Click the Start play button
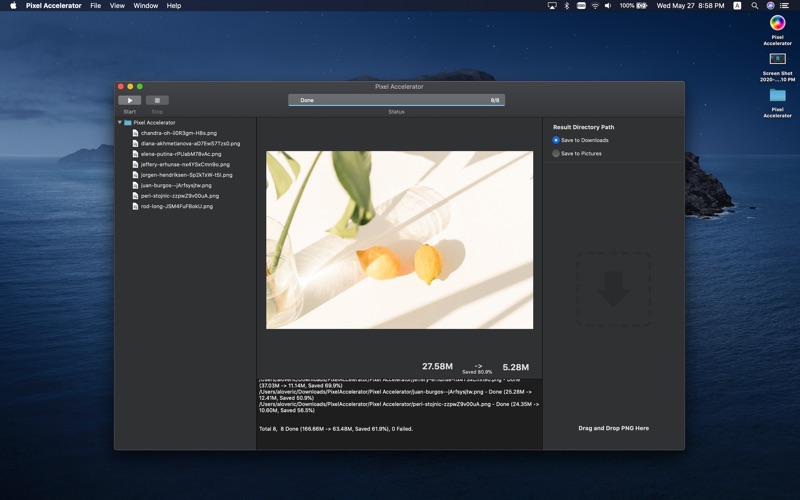The image size is (800, 500). click(129, 100)
